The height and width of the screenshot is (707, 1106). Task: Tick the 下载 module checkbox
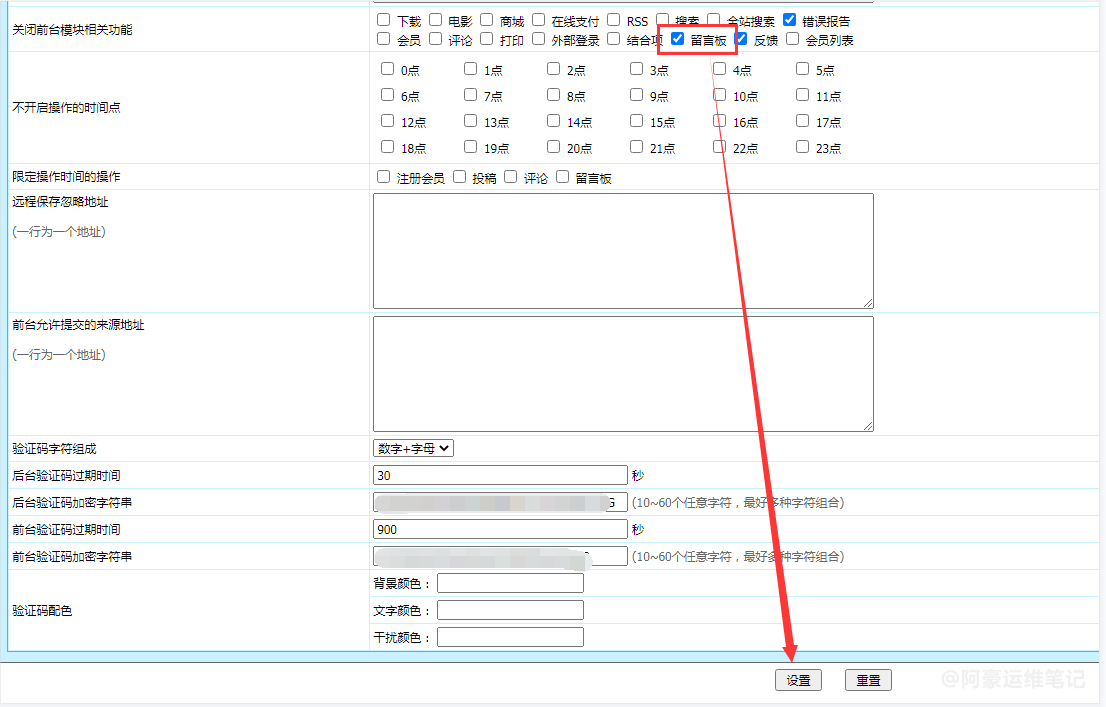pos(384,20)
